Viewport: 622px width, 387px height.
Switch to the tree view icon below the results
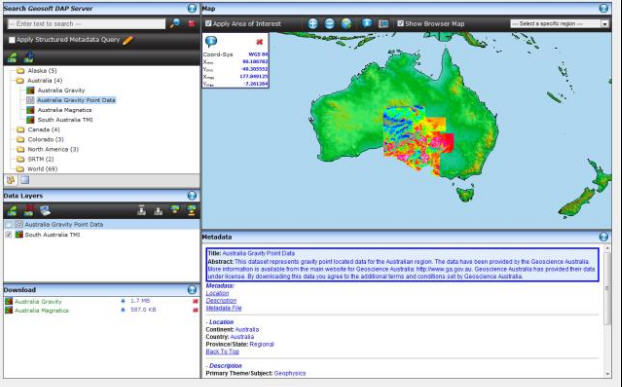tap(11, 180)
